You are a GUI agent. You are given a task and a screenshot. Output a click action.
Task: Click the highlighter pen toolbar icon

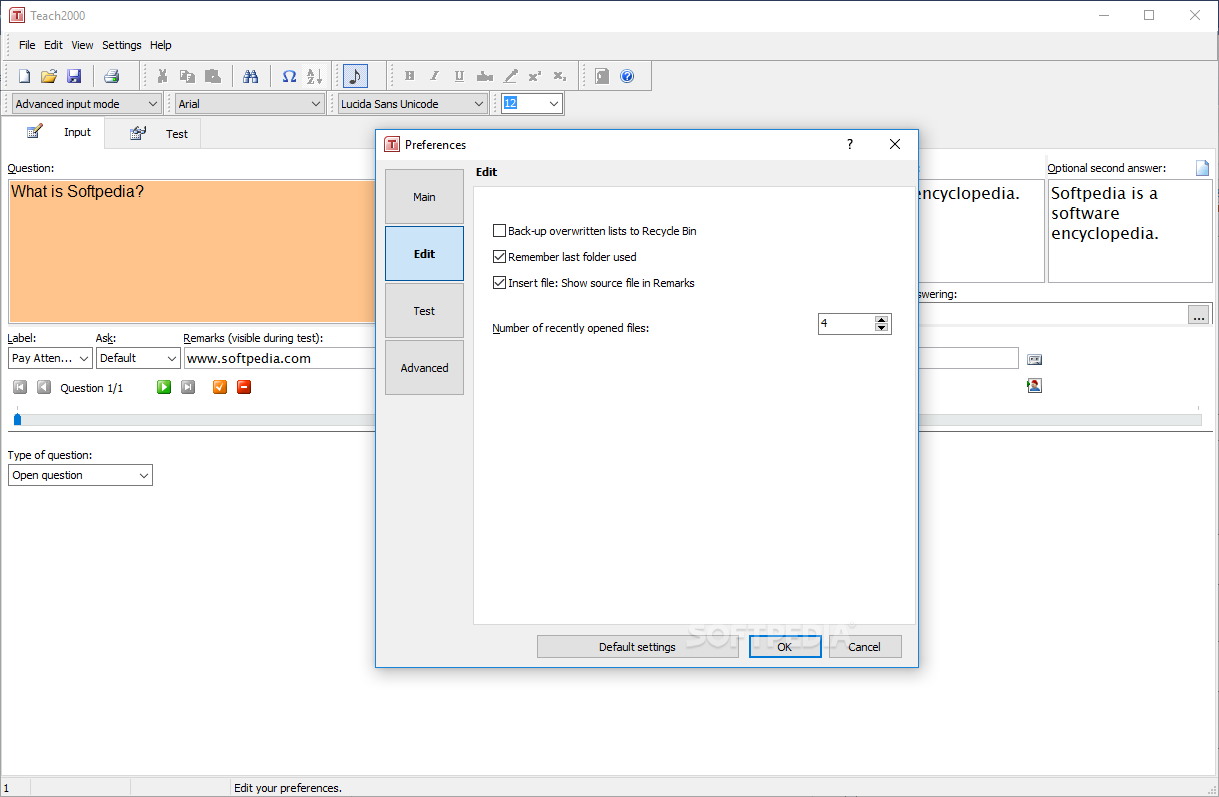click(x=510, y=76)
